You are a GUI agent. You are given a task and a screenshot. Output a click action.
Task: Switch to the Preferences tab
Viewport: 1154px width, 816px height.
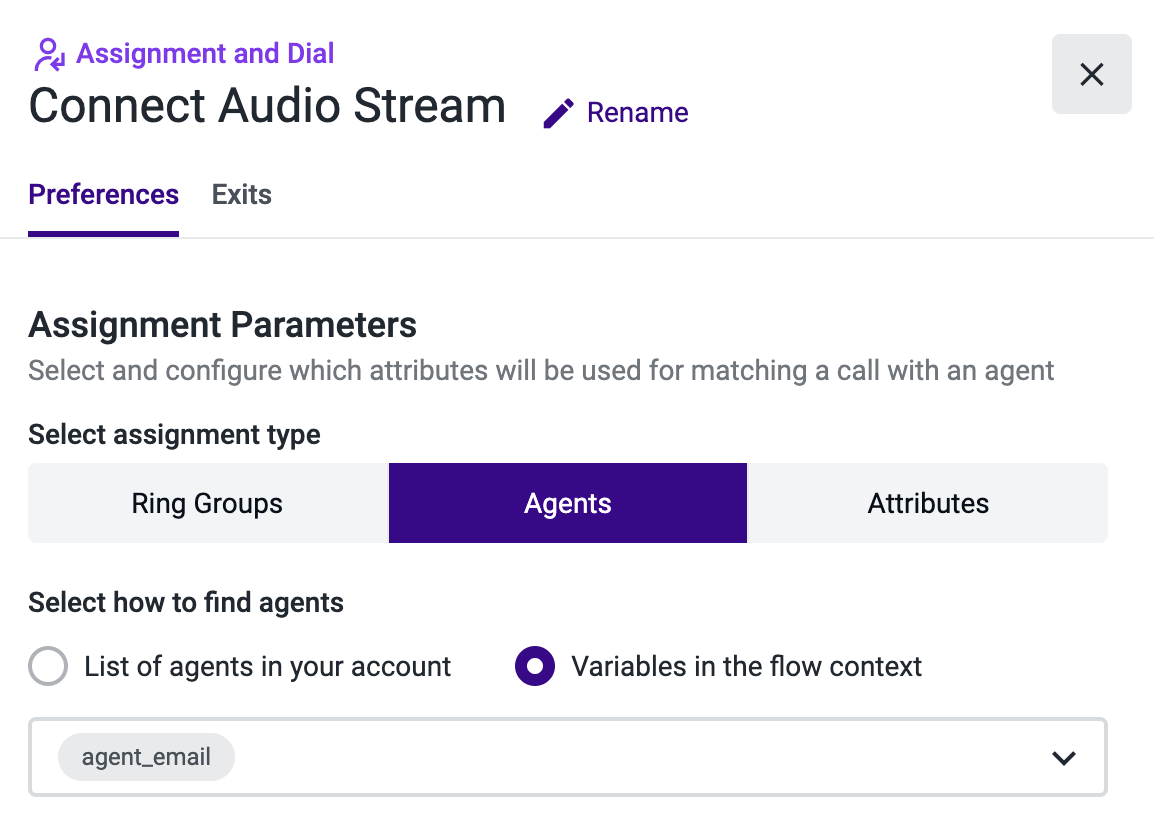click(x=104, y=194)
